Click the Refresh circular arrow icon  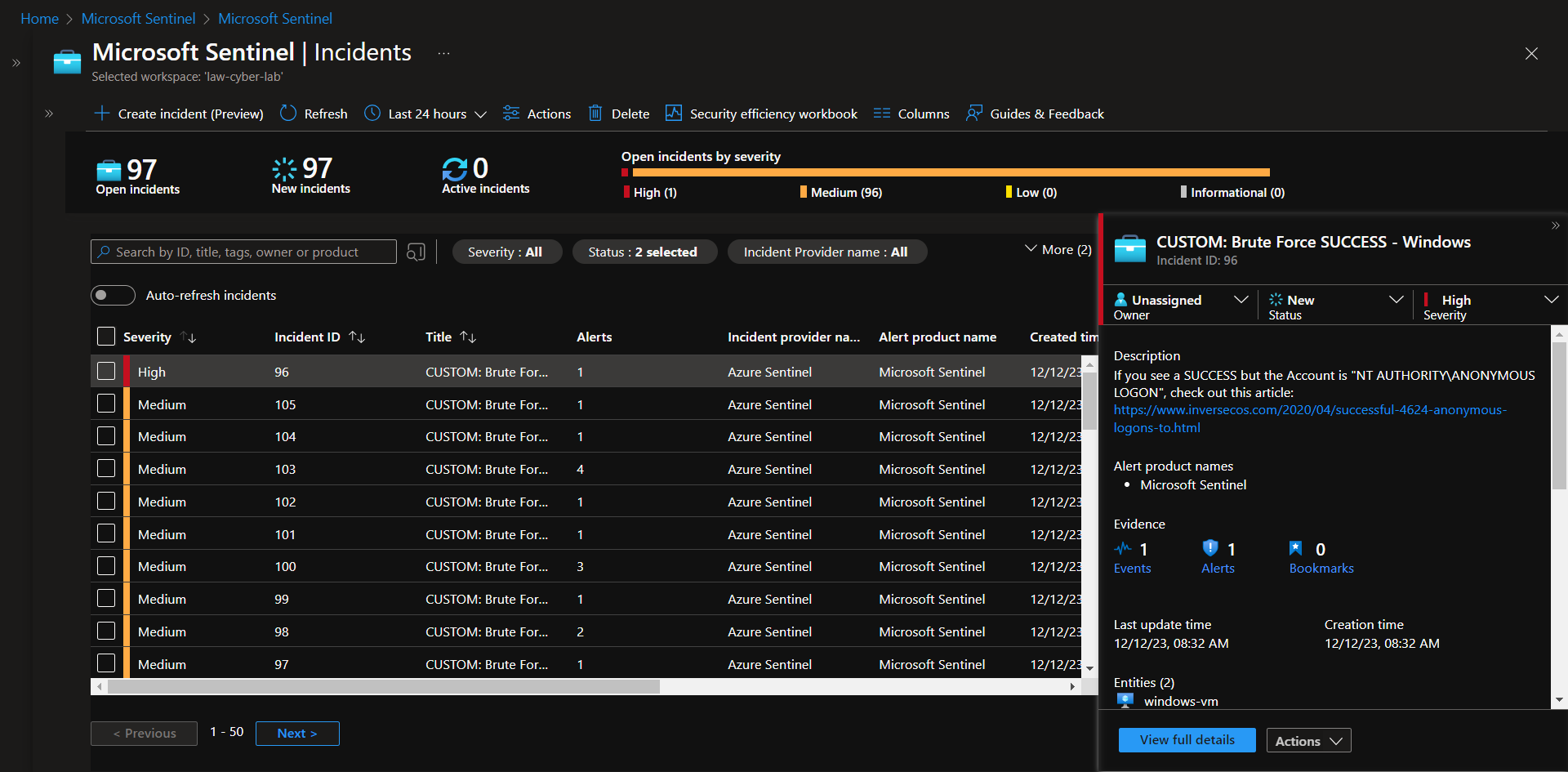click(287, 114)
